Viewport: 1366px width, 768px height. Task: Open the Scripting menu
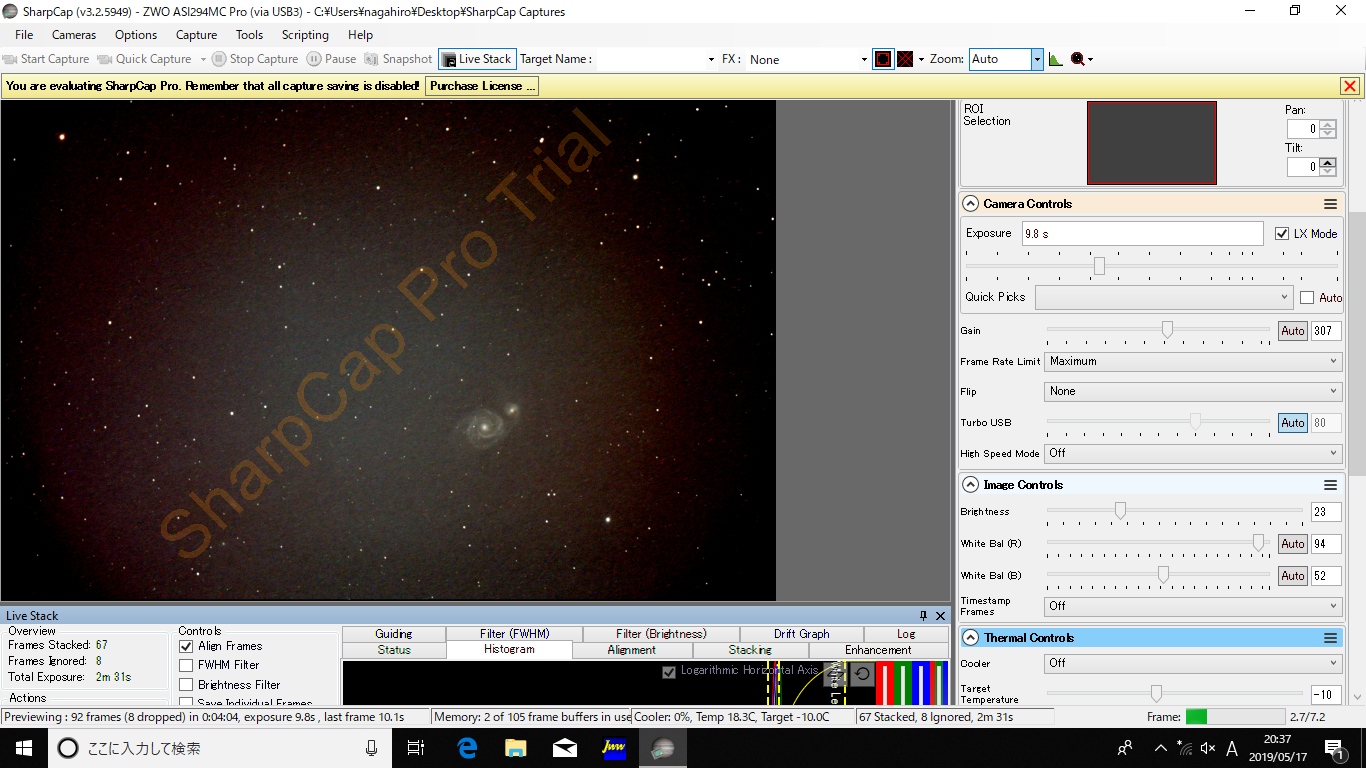305,35
